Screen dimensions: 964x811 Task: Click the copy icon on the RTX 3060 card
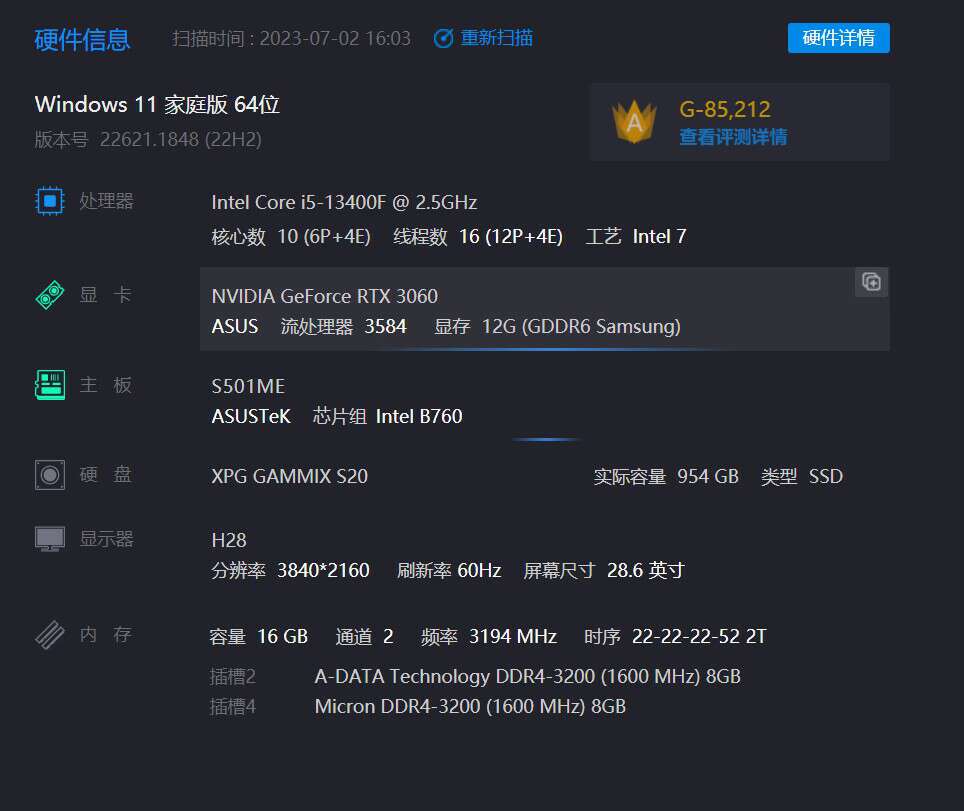click(870, 282)
